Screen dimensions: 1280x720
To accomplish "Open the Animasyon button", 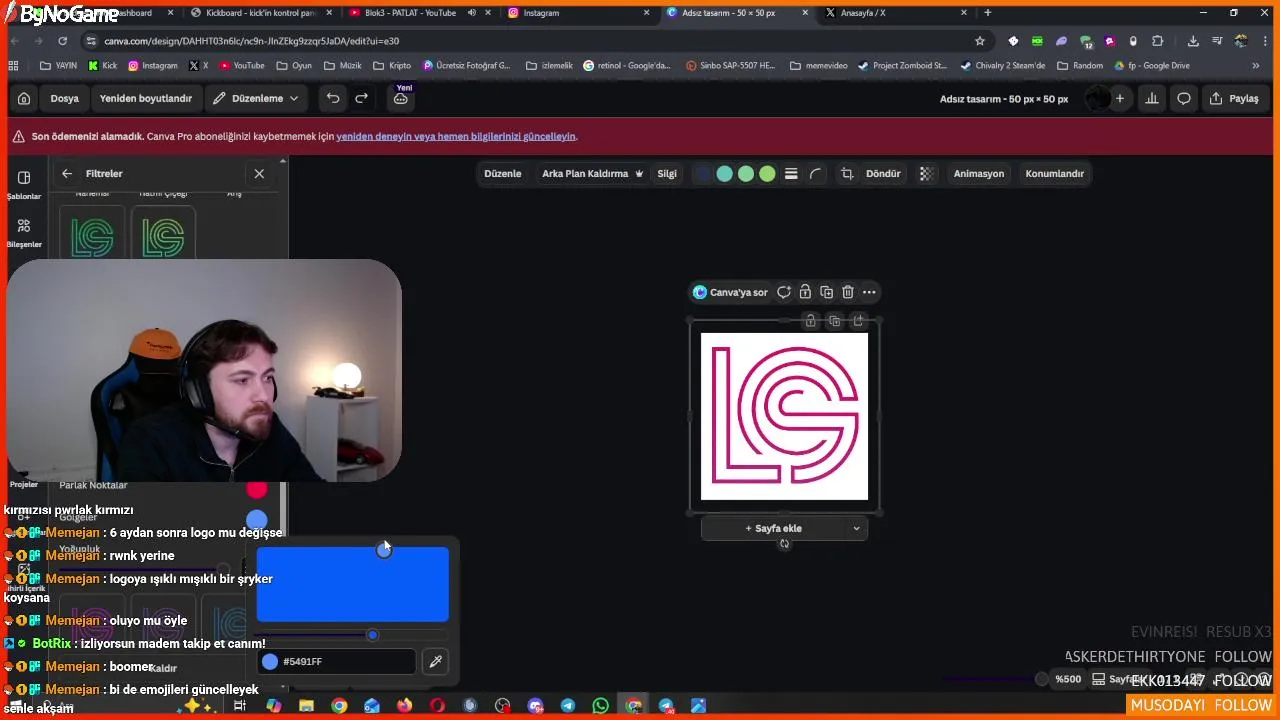I will [979, 173].
